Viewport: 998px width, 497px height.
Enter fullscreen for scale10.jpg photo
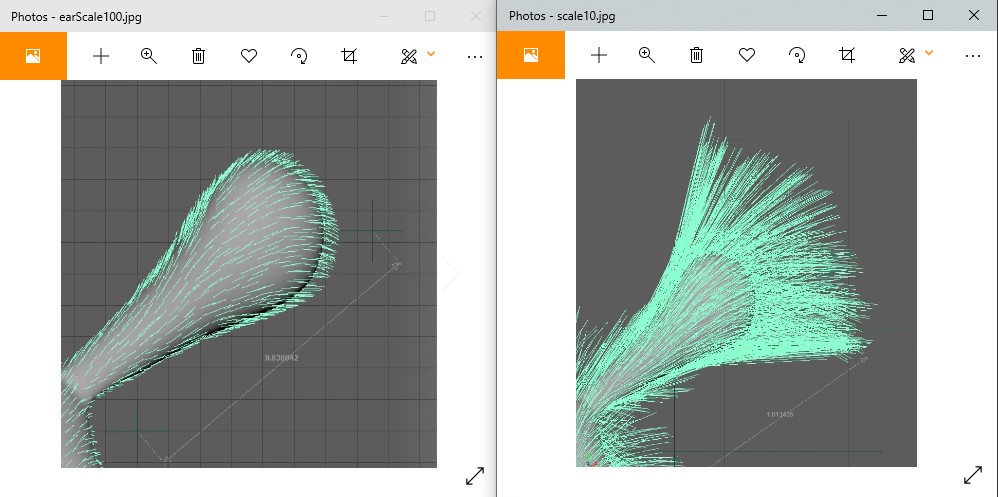973,477
